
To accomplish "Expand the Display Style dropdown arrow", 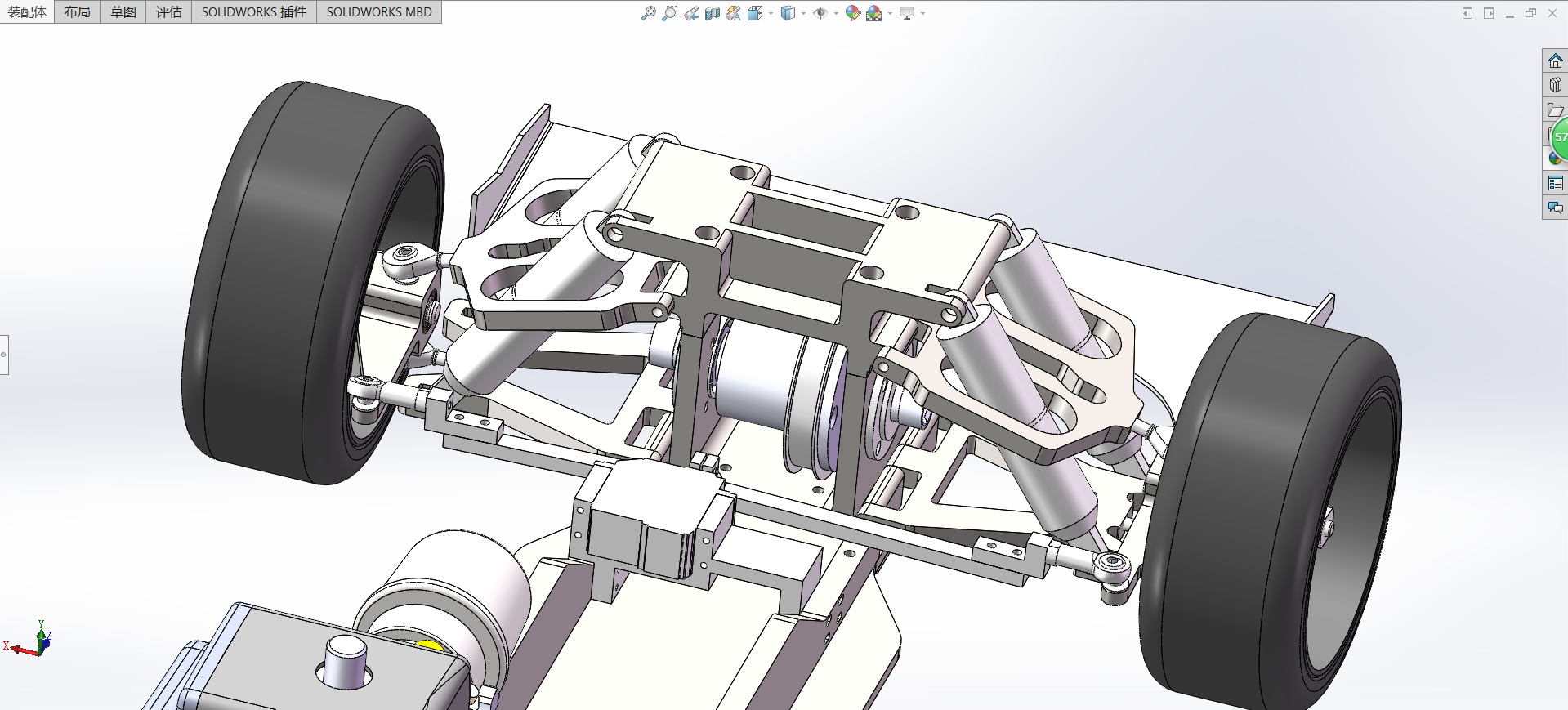I will [803, 14].
